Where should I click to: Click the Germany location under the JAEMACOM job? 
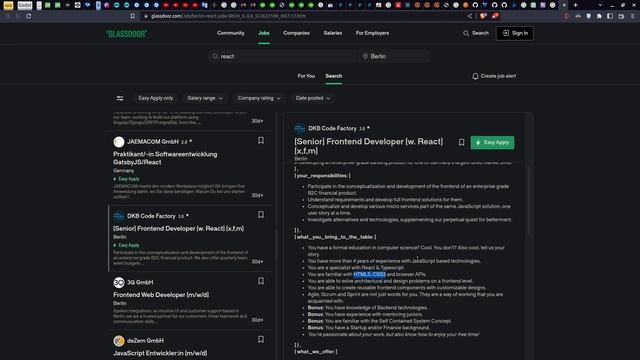pos(123,171)
